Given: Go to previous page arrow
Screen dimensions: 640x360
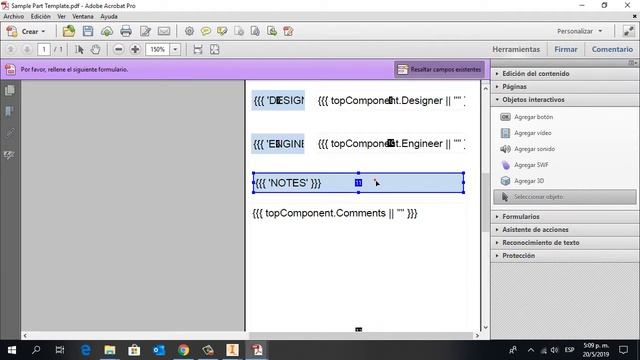Looking at the screenshot, I should [x=11, y=49].
